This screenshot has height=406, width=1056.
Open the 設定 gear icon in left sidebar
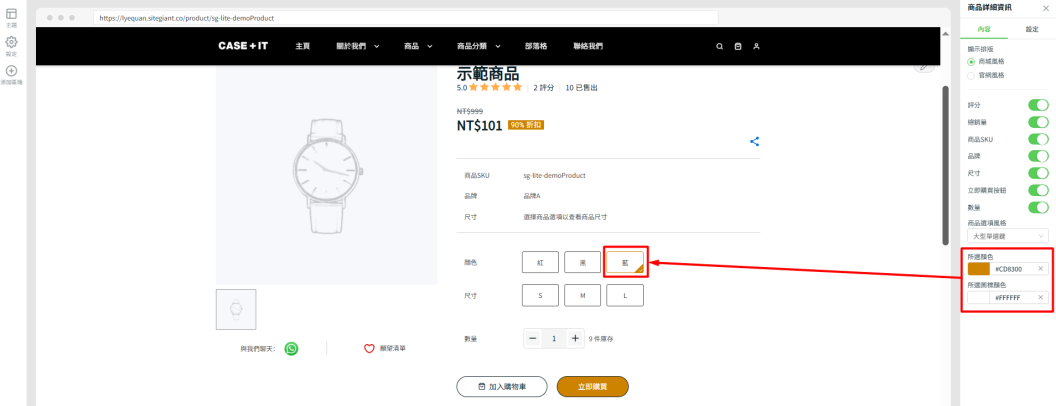click(x=11, y=42)
